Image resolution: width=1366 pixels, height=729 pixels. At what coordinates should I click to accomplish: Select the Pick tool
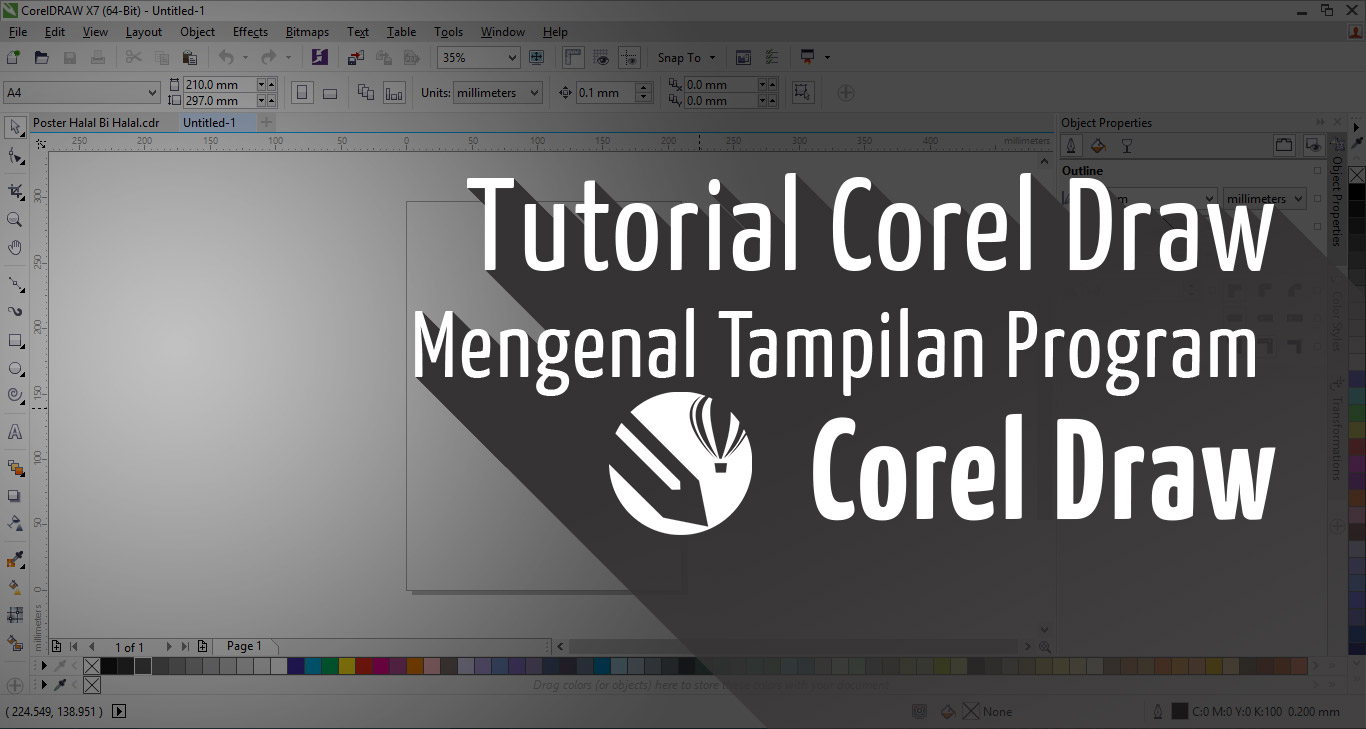click(x=14, y=128)
